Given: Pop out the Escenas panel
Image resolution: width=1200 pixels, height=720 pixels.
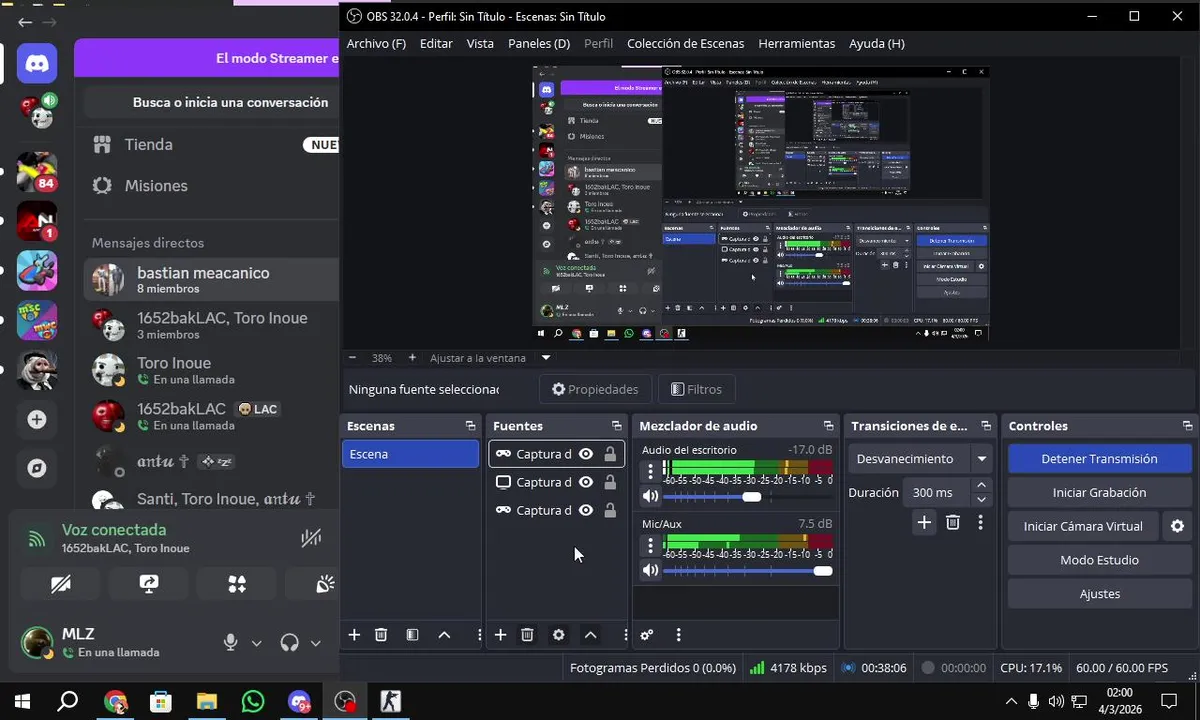Looking at the screenshot, I should click(470, 426).
